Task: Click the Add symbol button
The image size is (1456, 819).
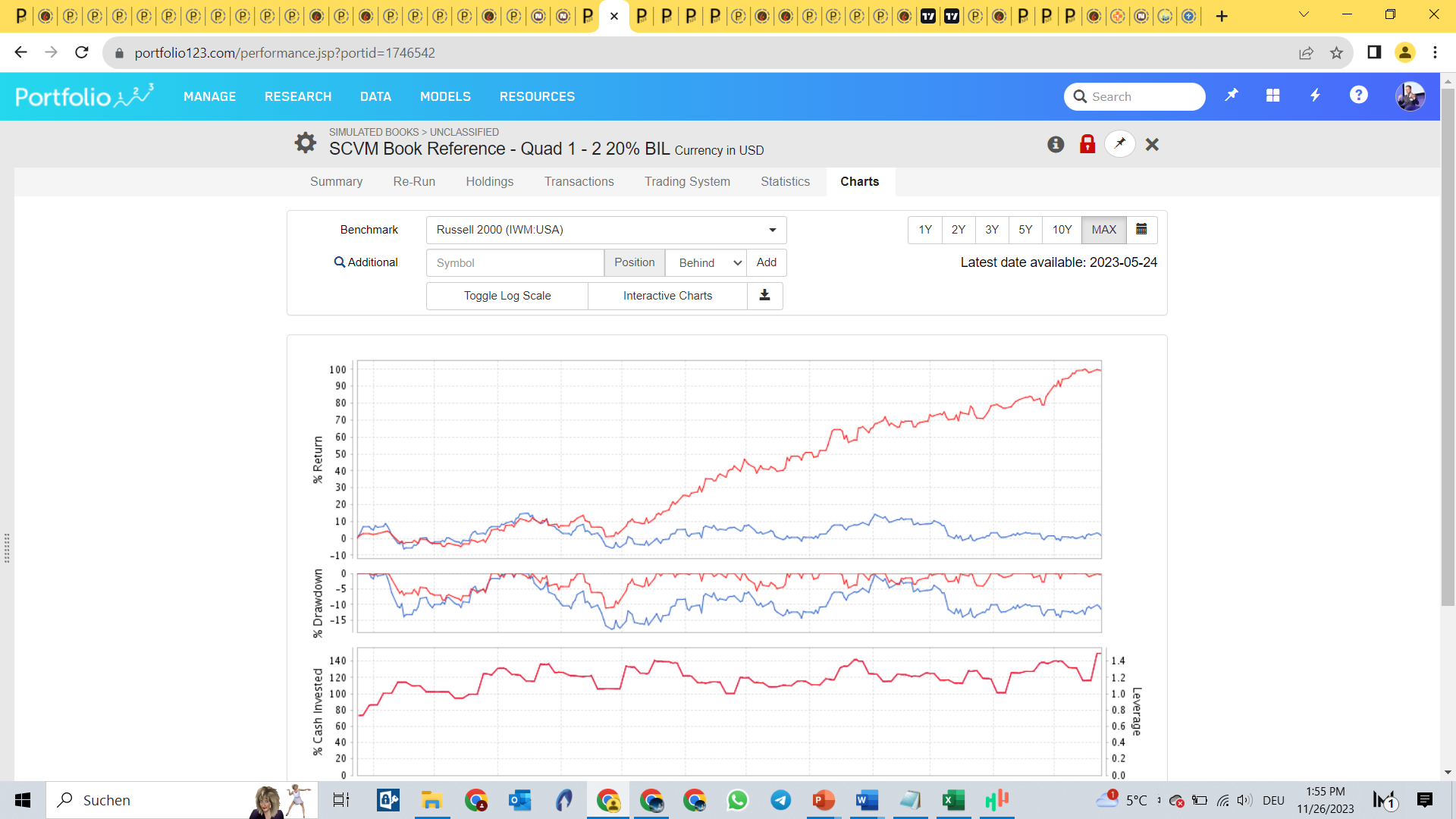Action: point(766,262)
